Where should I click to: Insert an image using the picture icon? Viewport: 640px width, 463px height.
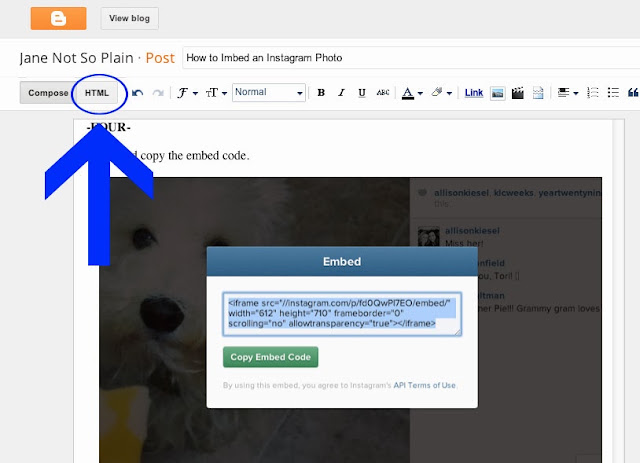tap(498, 93)
